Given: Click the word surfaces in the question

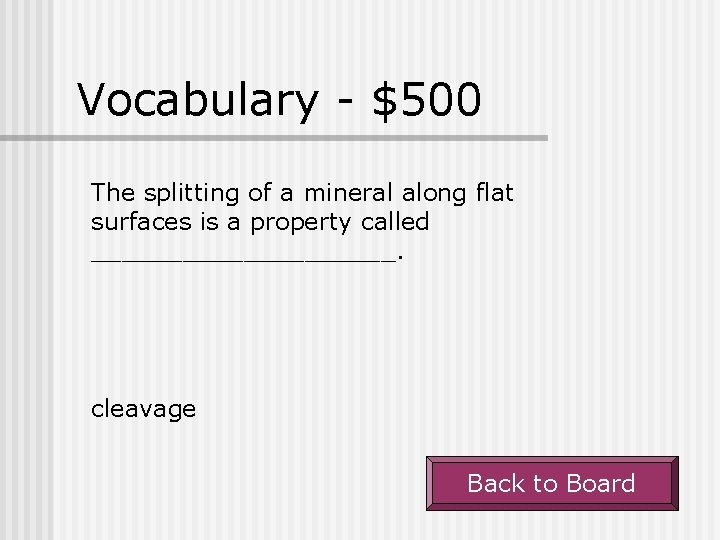Looking at the screenshot, I should pyautogui.click(x=141, y=222).
